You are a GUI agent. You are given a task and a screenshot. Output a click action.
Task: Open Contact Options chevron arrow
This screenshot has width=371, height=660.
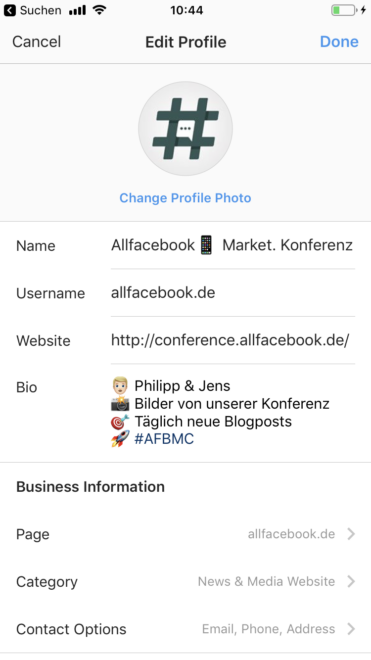(351, 629)
